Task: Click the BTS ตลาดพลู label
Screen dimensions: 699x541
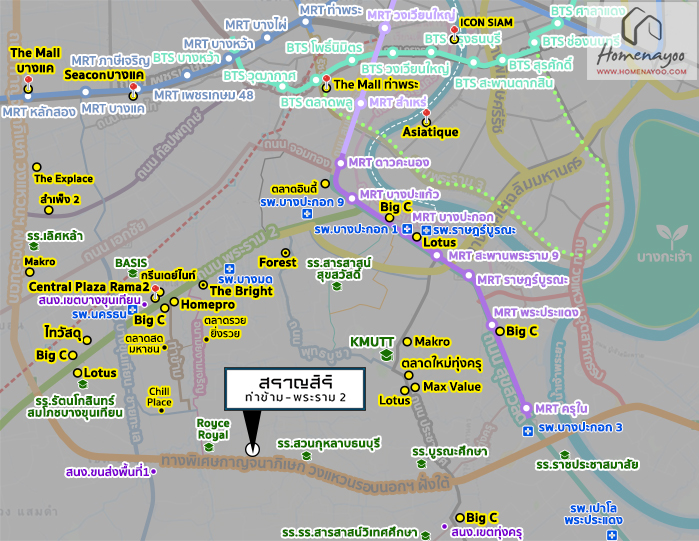Action: click(317, 102)
